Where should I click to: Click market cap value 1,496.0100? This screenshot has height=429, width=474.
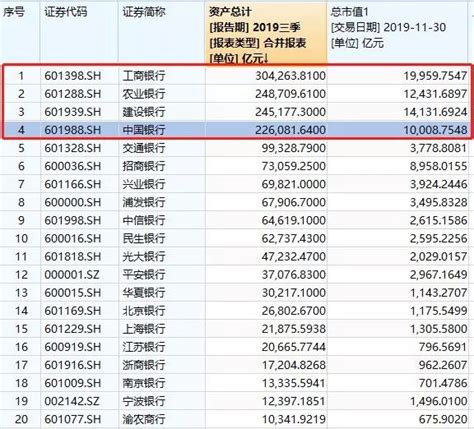tap(438, 401)
